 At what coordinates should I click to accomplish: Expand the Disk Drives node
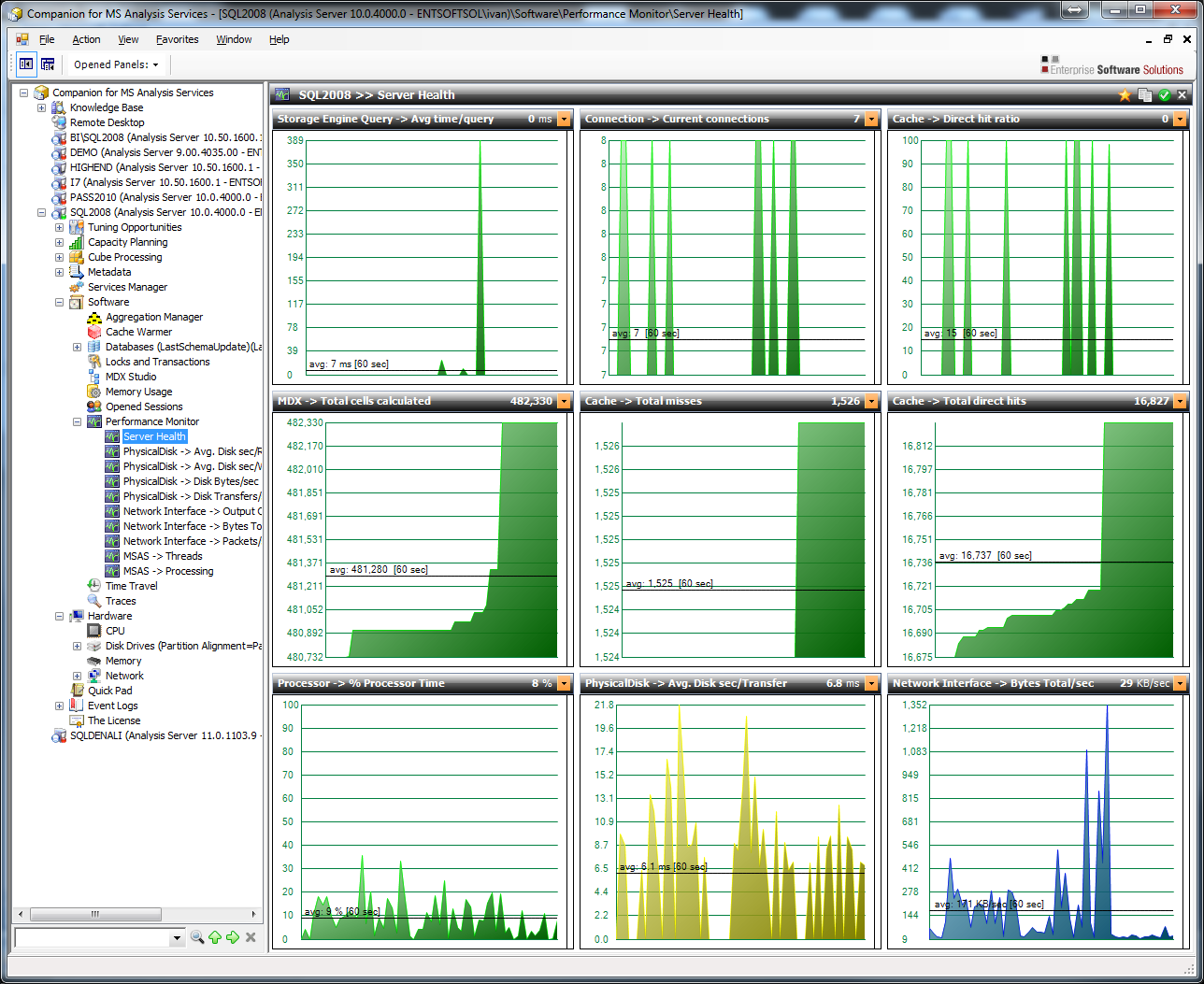77,646
